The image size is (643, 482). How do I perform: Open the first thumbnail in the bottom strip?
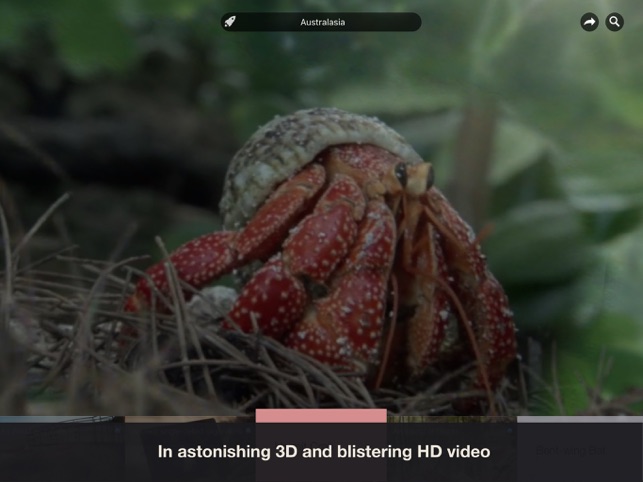click(60, 420)
